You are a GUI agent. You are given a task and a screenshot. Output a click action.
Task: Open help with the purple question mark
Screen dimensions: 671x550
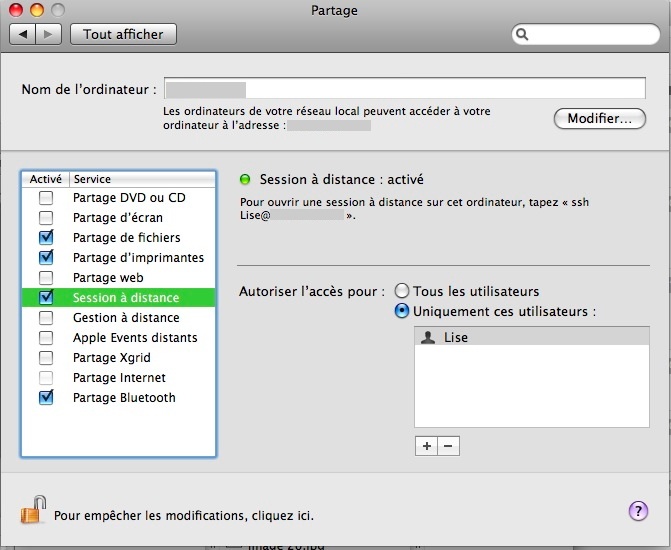638,511
